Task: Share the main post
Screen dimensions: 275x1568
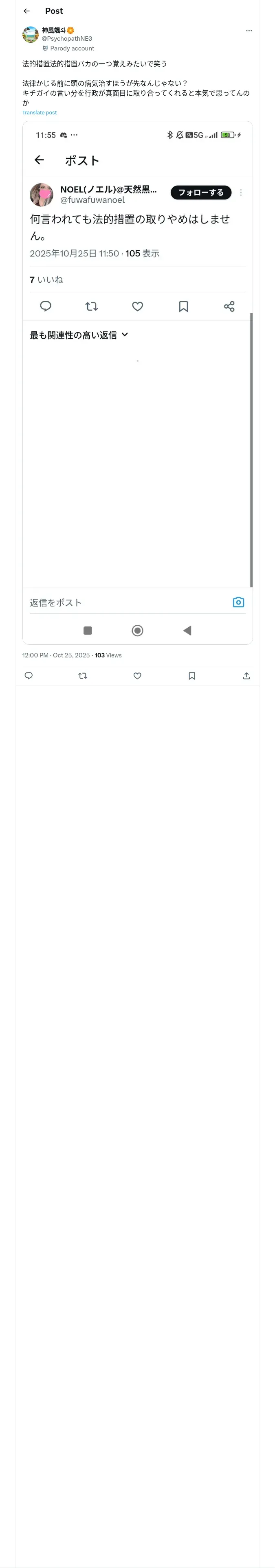Action: click(246, 676)
